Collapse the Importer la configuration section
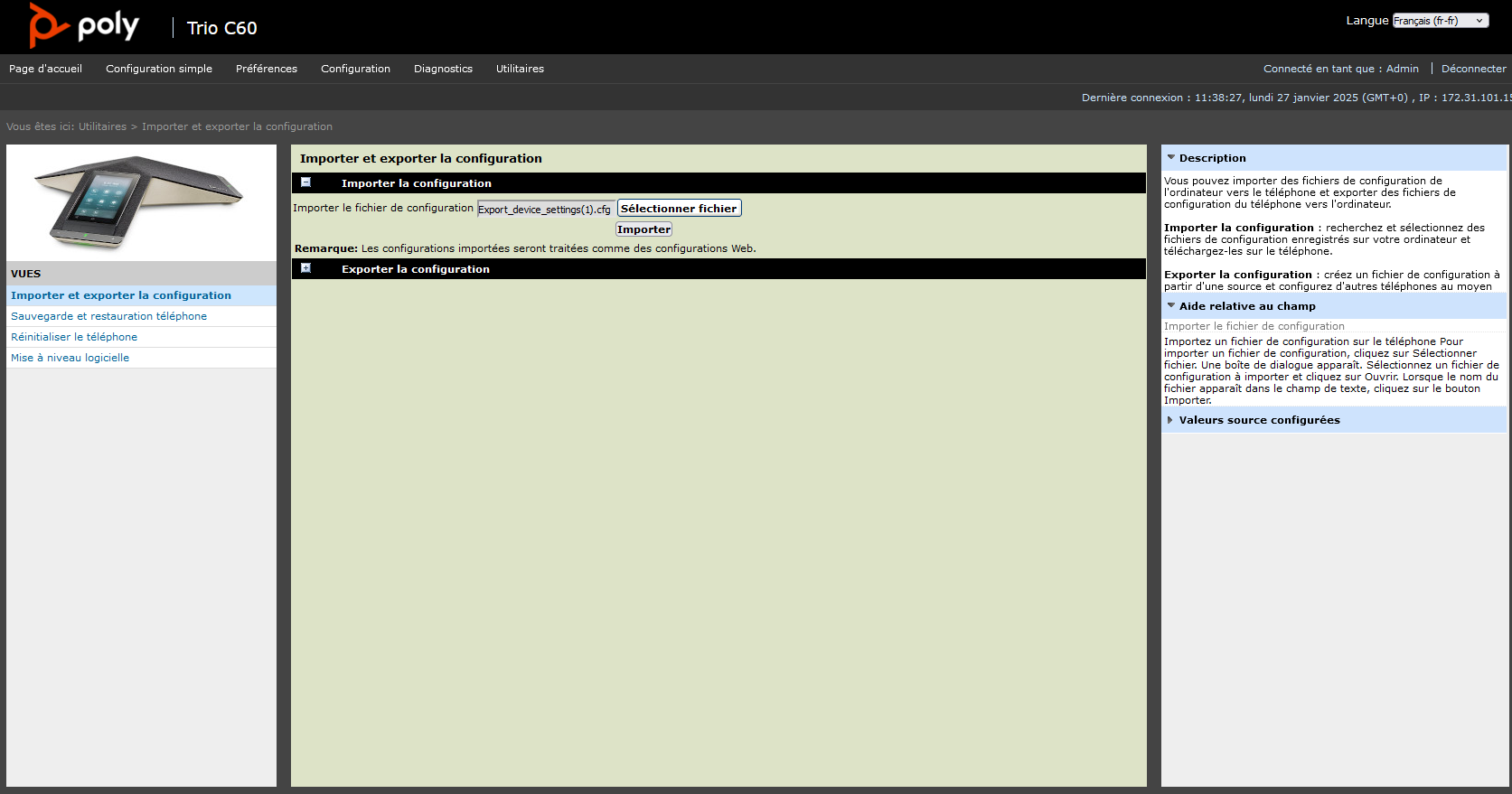This screenshot has width=1512, height=794. click(x=305, y=182)
